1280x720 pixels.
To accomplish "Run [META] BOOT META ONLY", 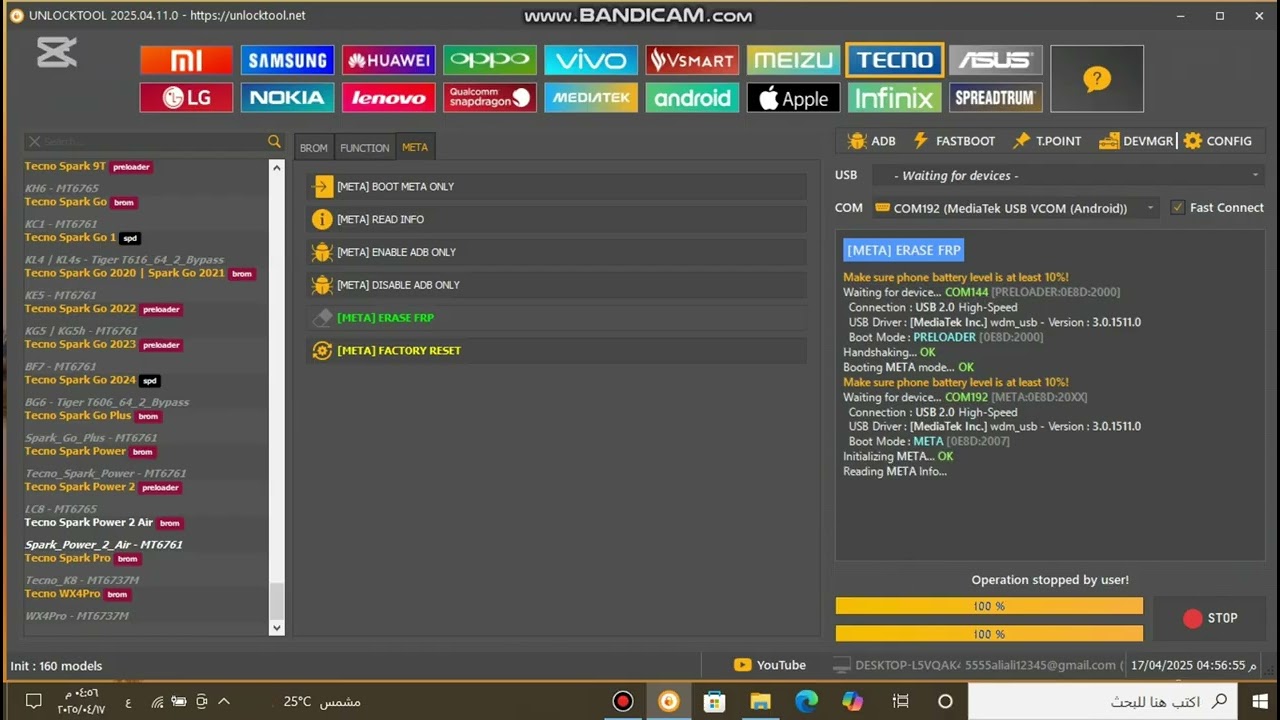I will click(557, 187).
